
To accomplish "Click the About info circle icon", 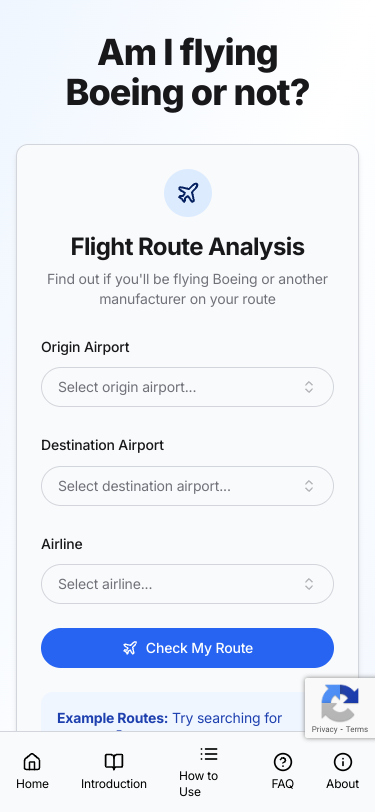I will (x=342, y=762).
